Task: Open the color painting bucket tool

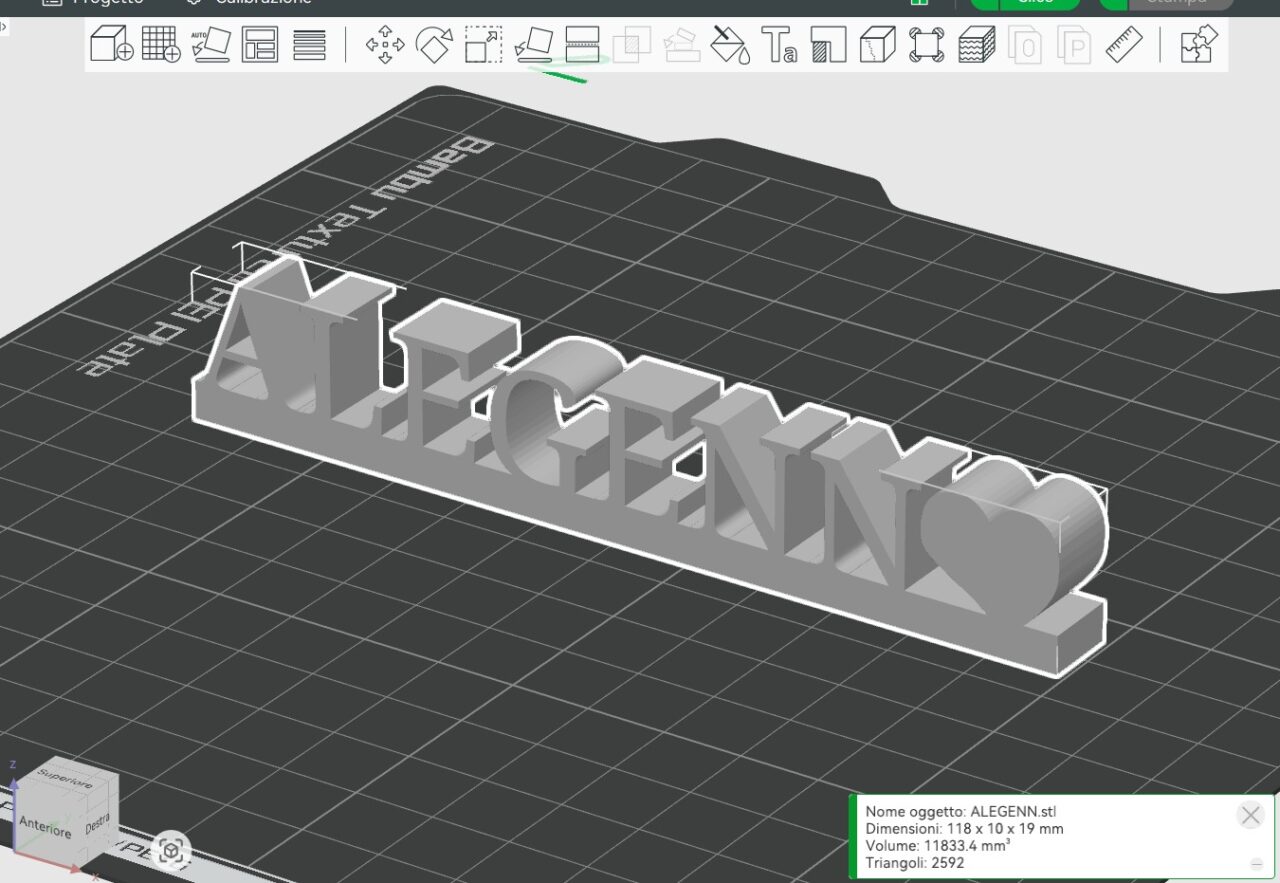Action: point(730,45)
